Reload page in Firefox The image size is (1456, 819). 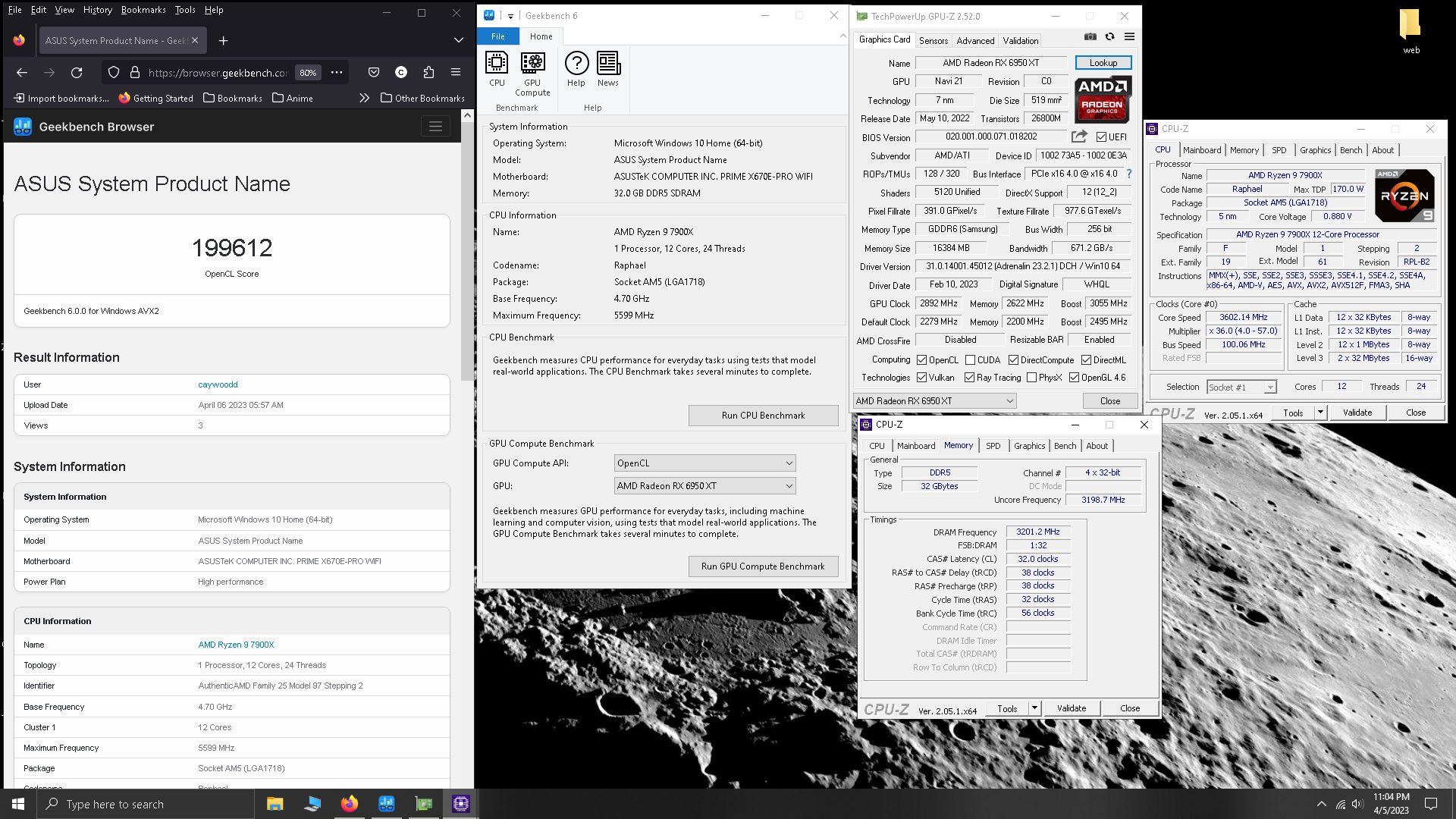coord(77,73)
